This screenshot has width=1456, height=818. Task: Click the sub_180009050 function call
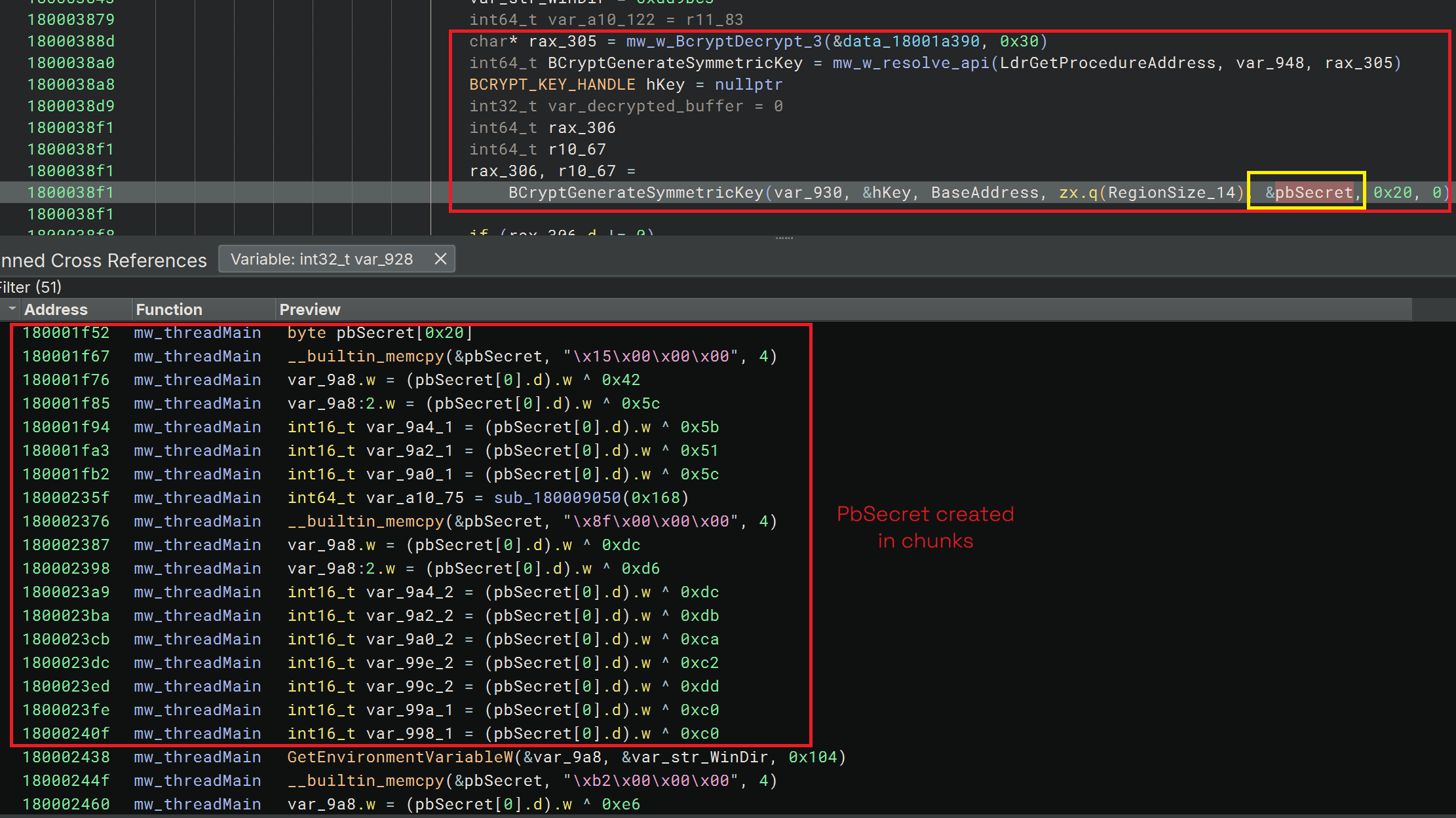(557, 498)
